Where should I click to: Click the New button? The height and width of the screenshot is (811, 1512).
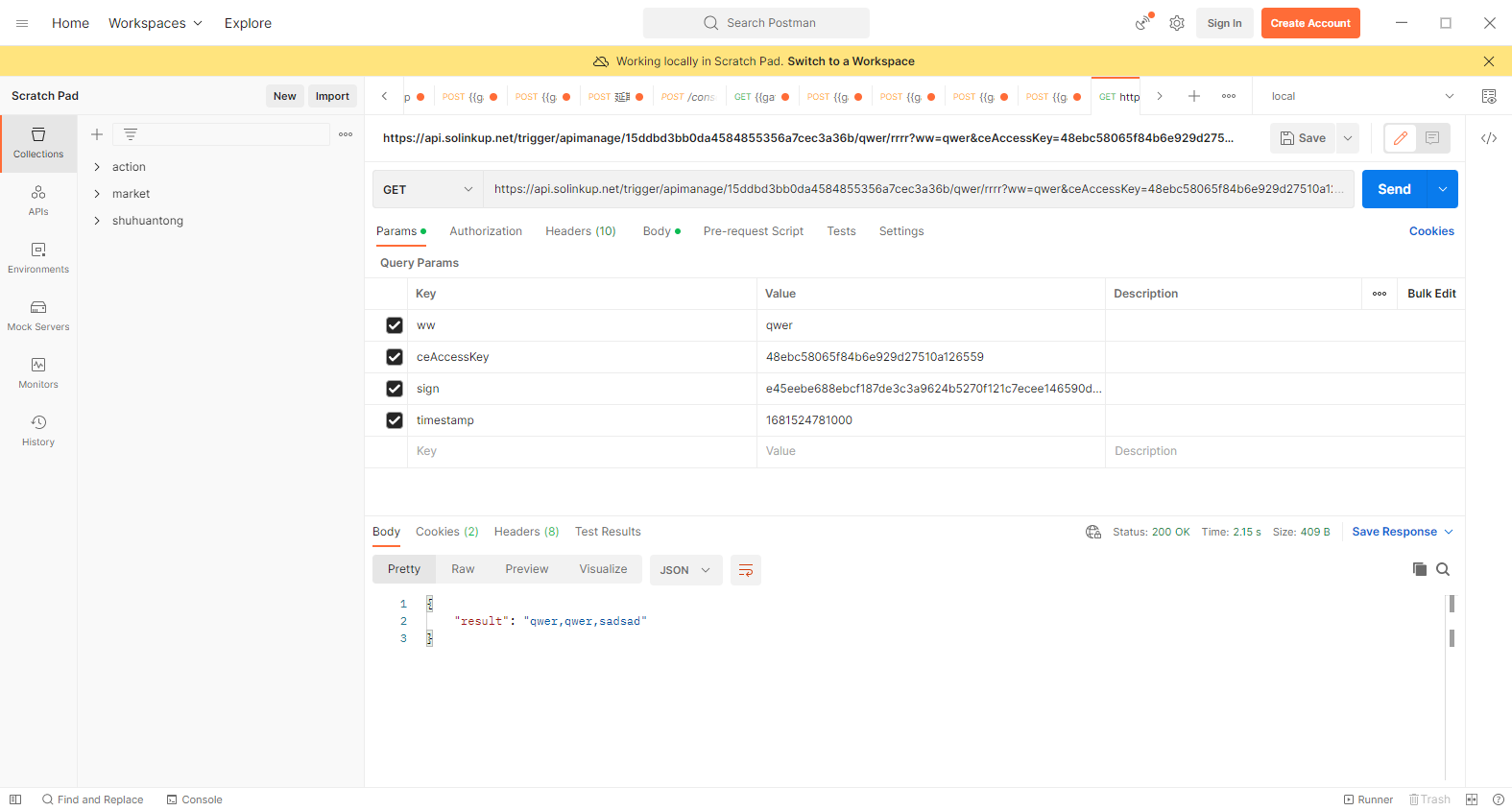pyautogui.click(x=285, y=96)
